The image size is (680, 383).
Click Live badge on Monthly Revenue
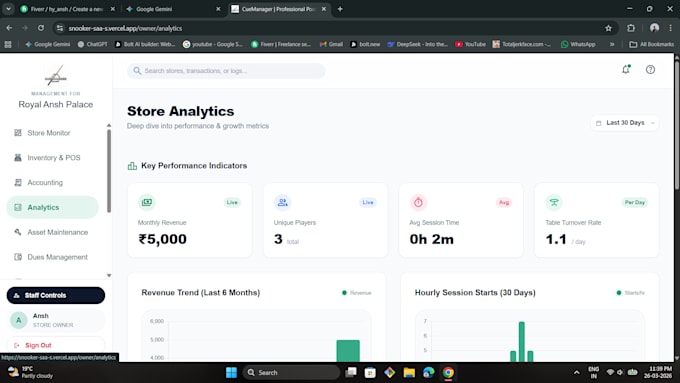click(x=232, y=202)
